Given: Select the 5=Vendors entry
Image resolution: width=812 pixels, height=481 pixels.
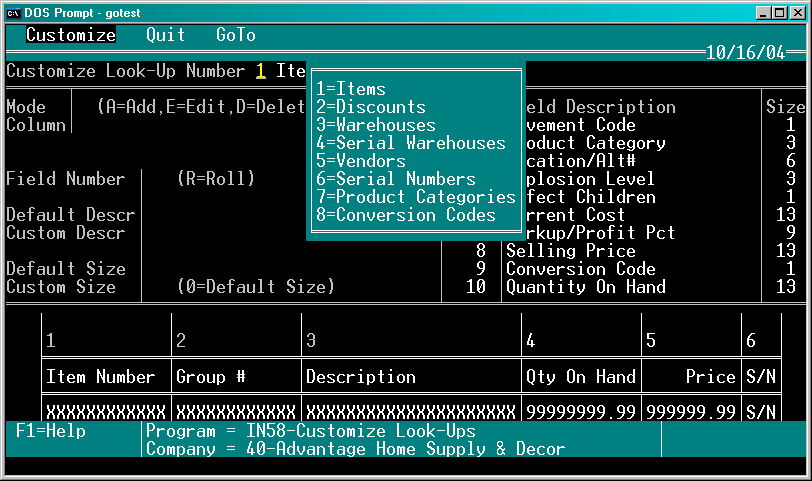Looking at the screenshot, I should coord(361,161).
